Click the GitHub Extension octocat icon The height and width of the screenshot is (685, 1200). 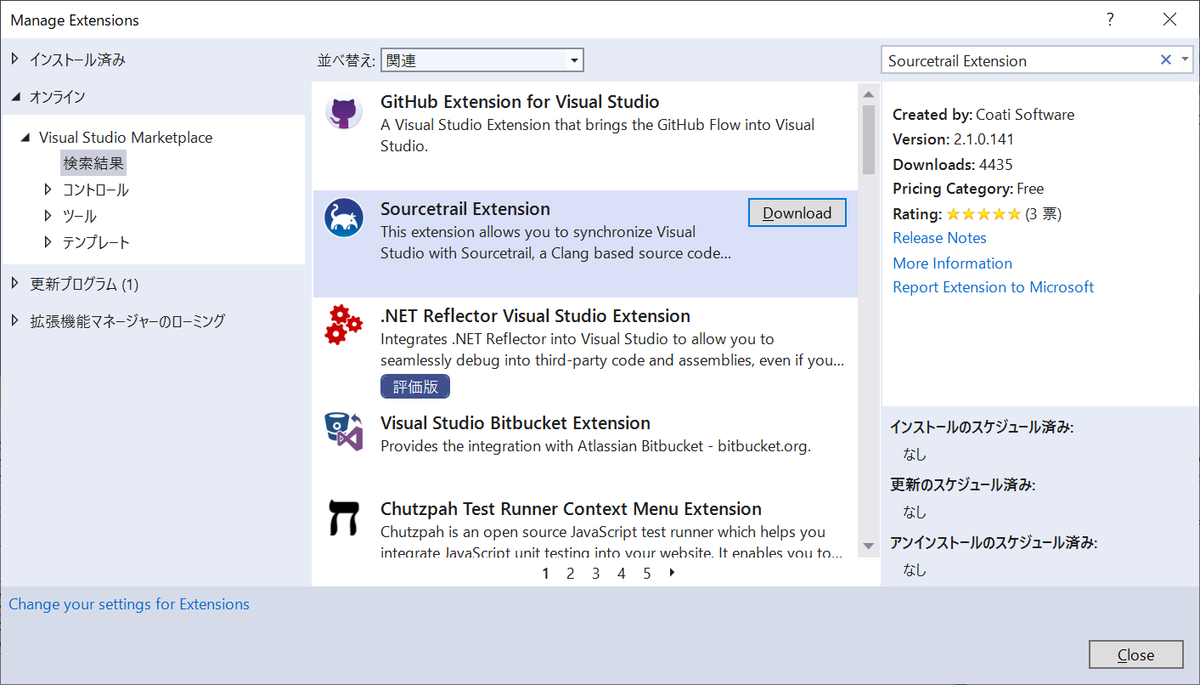click(x=344, y=112)
